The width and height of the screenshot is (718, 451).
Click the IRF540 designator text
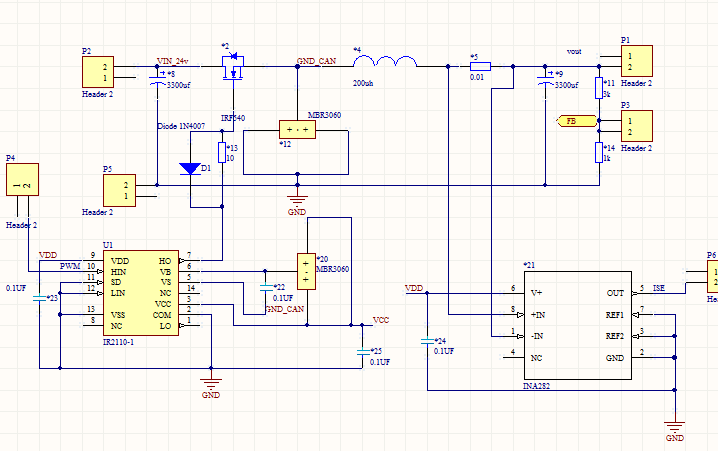coord(233,118)
